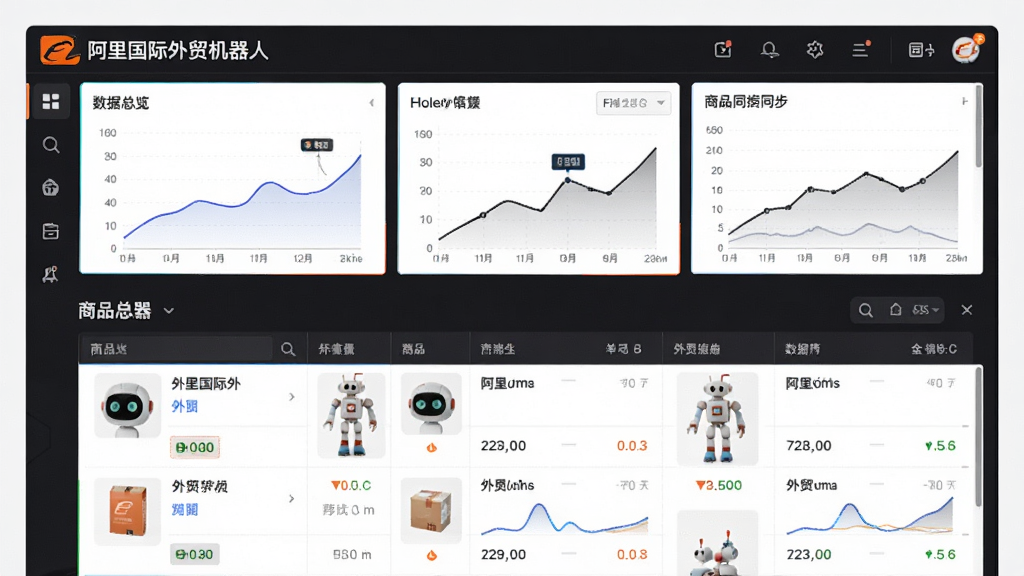Image resolution: width=1024 pixels, height=576 pixels.
Task: Open settings gear in the top bar
Action: [x=814, y=50]
